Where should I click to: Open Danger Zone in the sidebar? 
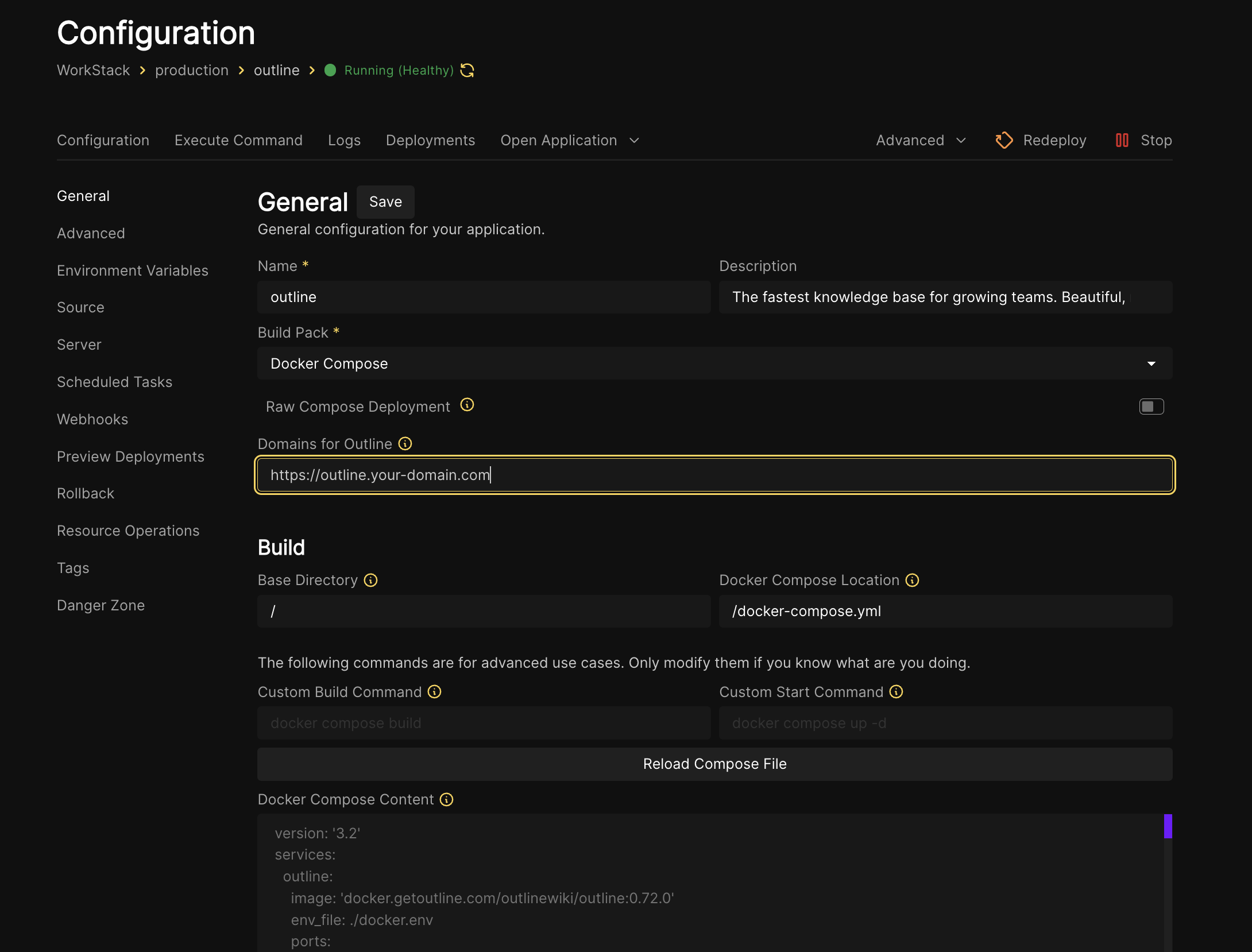101,606
